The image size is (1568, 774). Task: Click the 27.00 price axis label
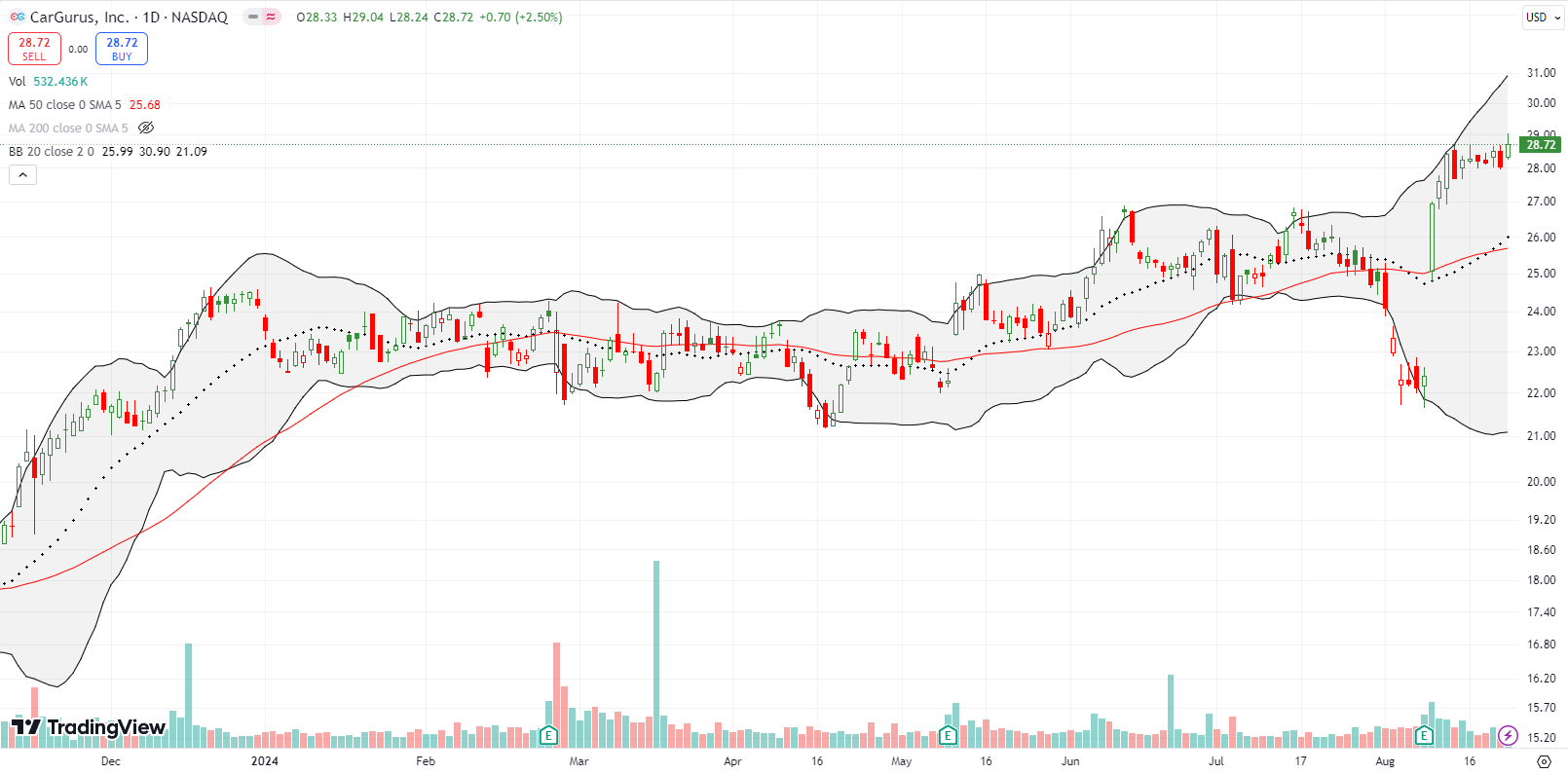pos(1541,202)
